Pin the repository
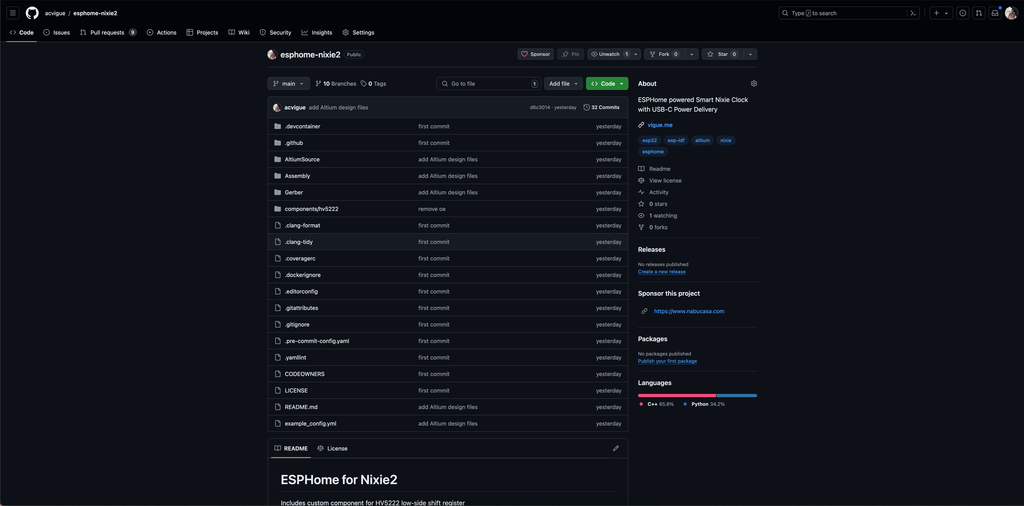1024x506 pixels. 571,54
